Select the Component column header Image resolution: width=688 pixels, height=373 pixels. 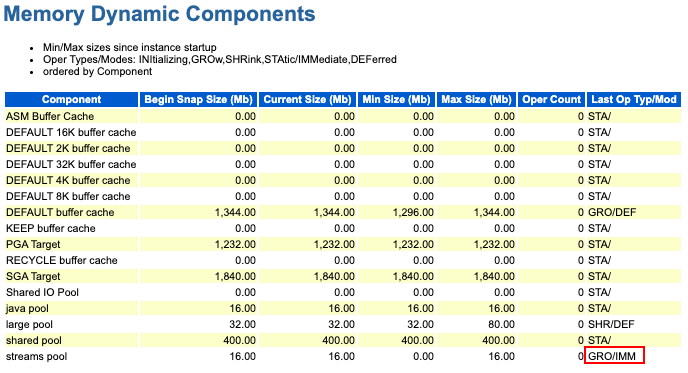(x=72, y=100)
